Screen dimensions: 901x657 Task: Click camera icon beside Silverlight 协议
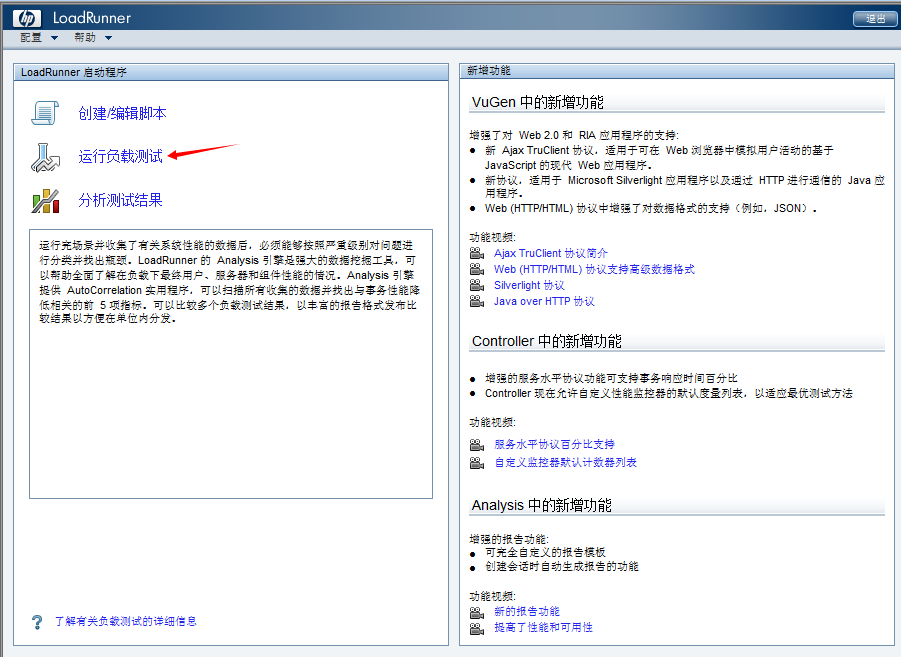(x=477, y=285)
